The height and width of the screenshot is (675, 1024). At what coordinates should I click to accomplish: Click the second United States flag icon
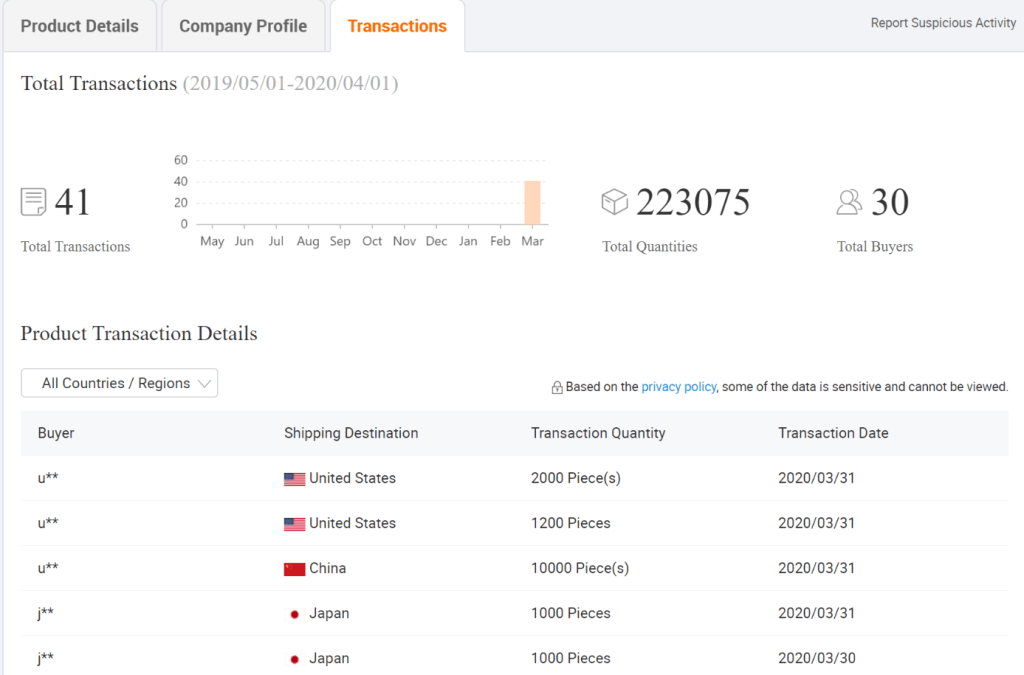click(294, 524)
